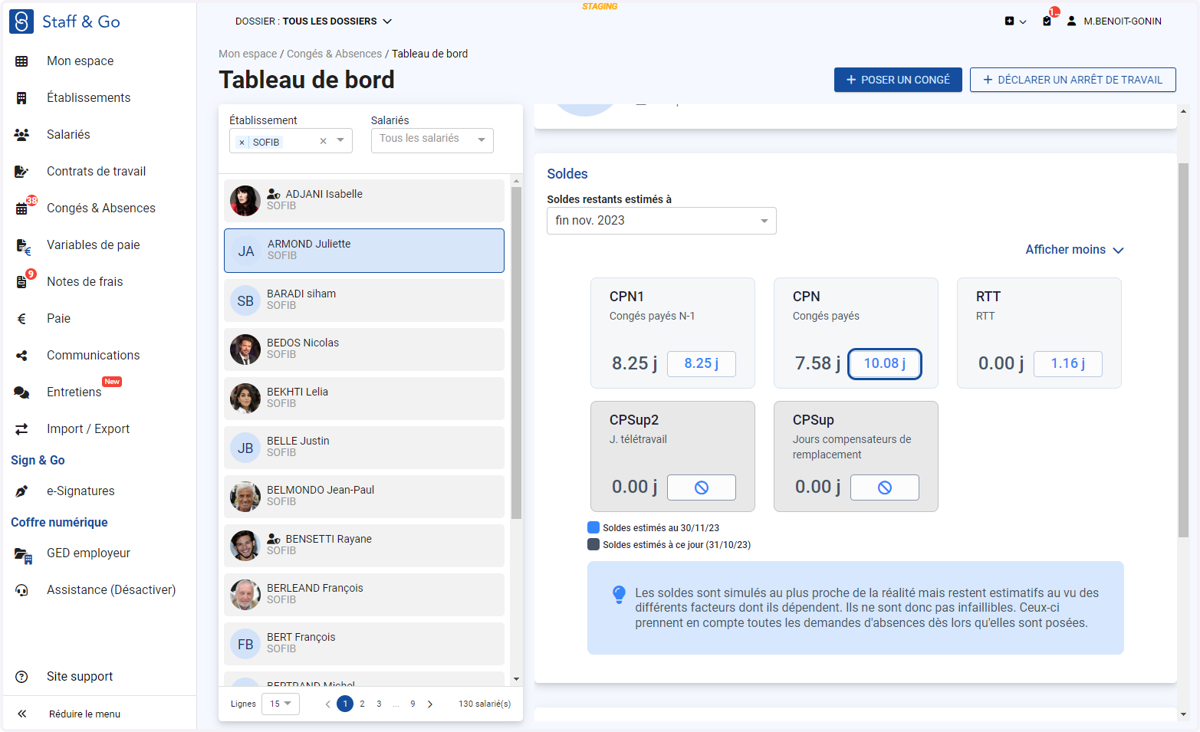This screenshot has height=732, width=1200.
Task: Open Mon espace from sidebar
Action: pyautogui.click(x=80, y=61)
